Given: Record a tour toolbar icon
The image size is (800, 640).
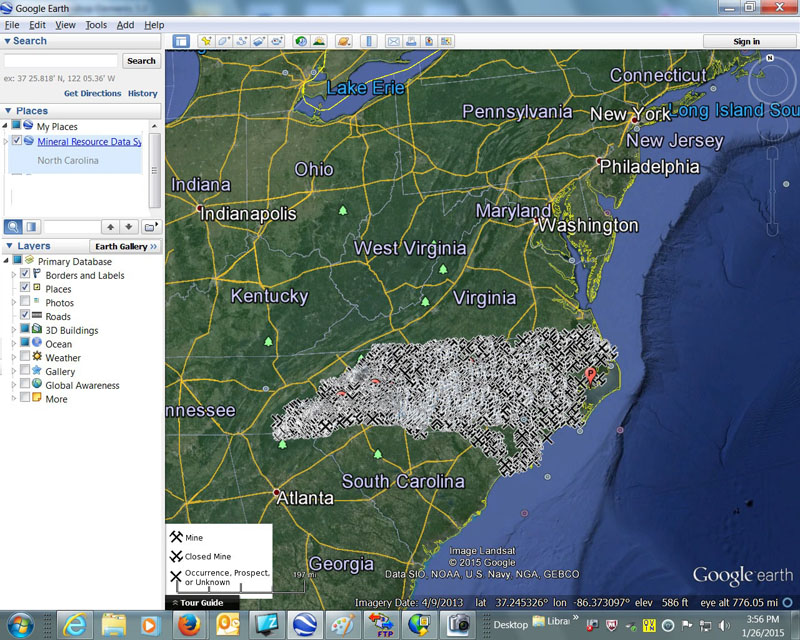Looking at the screenshot, I should pos(277,41).
